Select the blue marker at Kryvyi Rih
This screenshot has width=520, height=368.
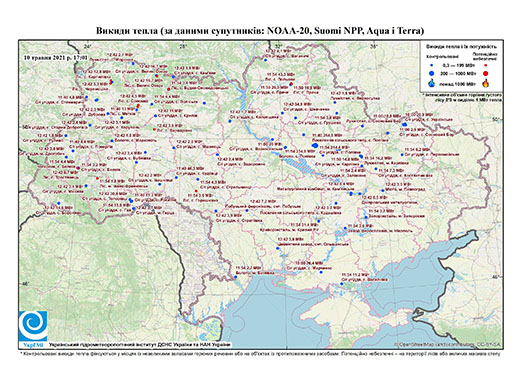(319, 221)
